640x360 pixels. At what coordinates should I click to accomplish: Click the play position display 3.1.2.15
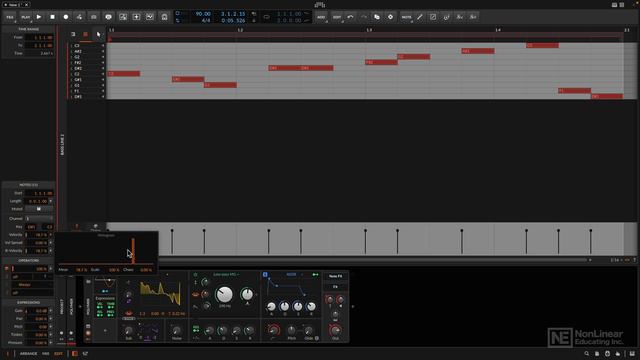(x=233, y=14)
